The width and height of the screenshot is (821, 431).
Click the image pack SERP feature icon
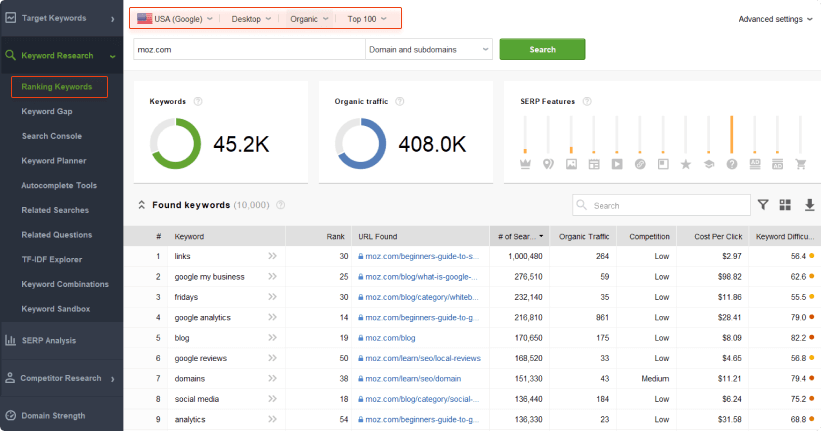coord(571,164)
